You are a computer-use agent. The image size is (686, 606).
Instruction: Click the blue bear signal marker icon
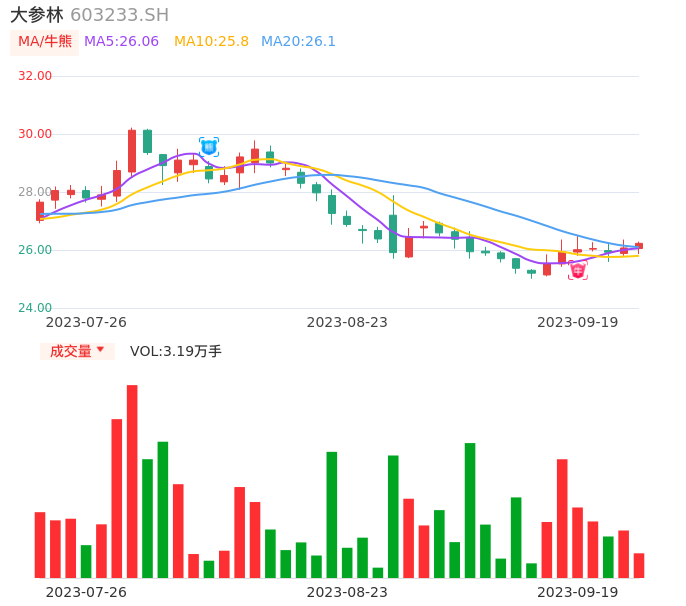coord(209,147)
